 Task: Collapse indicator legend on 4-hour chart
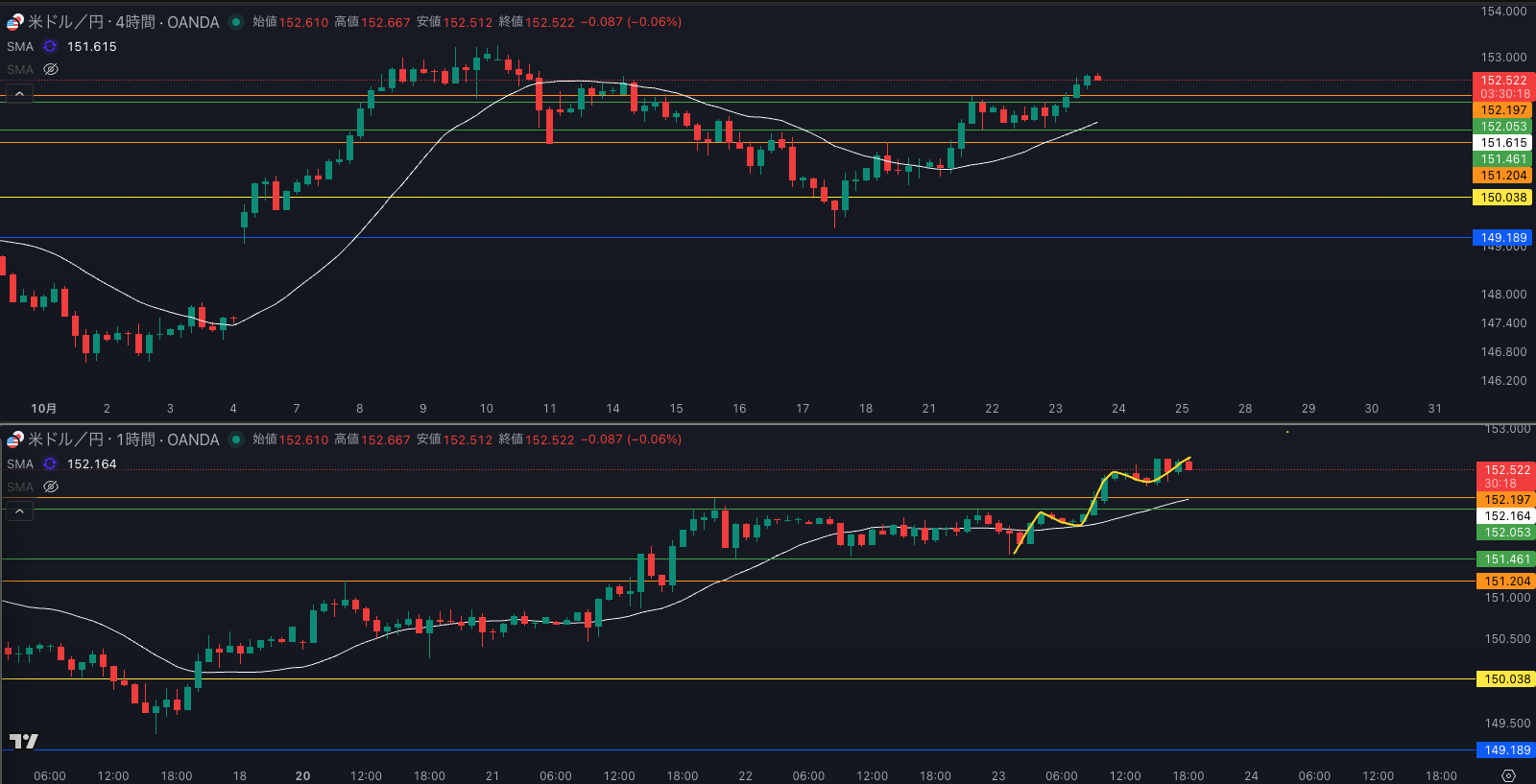pos(19,94)
